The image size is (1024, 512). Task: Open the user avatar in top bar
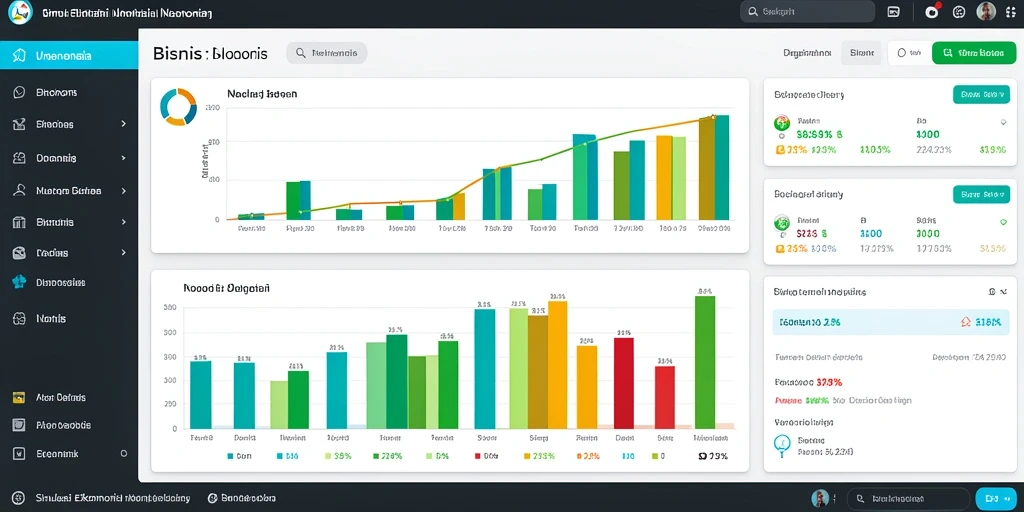(985, 11)
